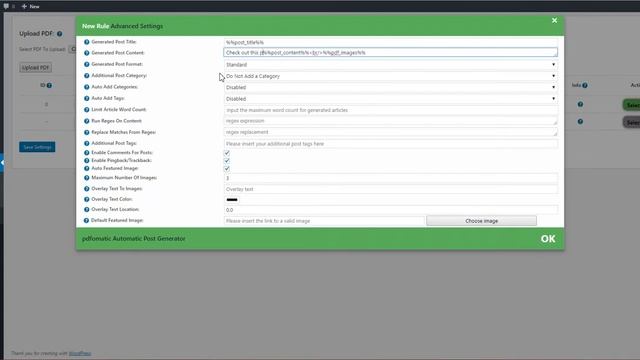Click help icon beside Auto Add Categories

pyautogui.click(x=87, y=87)
